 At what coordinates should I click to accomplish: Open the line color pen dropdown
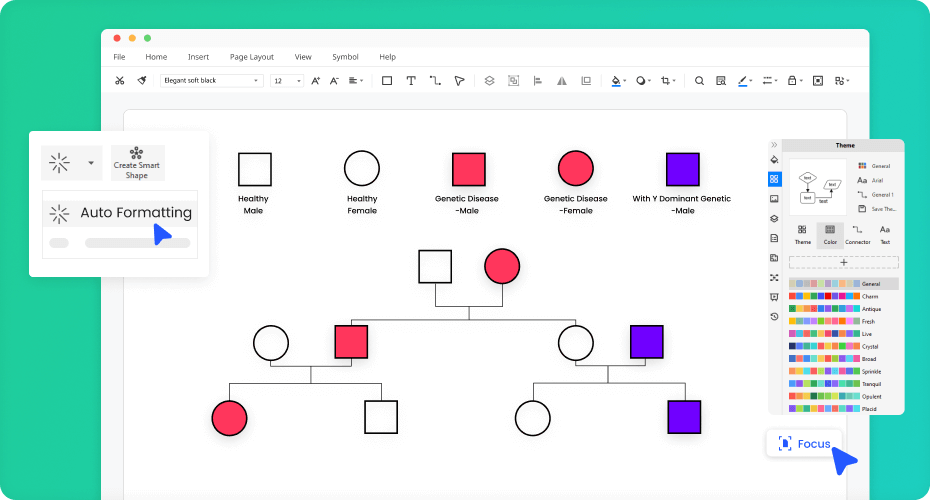pyautogui.click(x=745, y=81)
